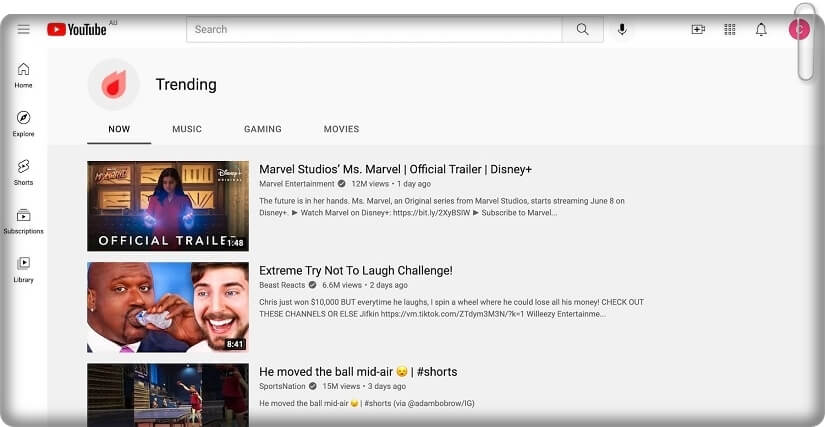Click '6.6M views' on Beast Reacts video
This screenshot has width=825, height=427.
point(342,285)
